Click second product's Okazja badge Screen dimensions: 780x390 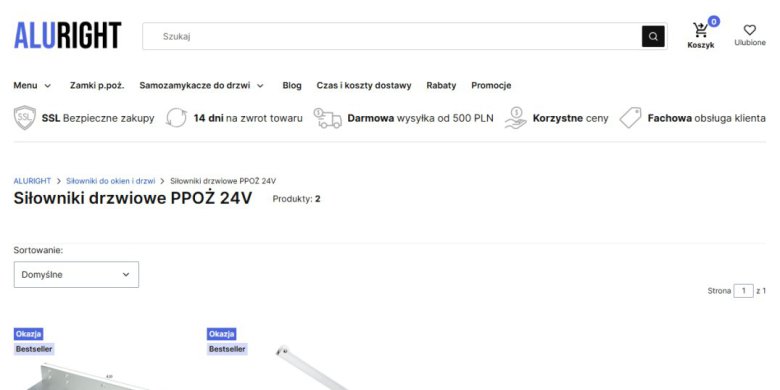pos(221,334)
